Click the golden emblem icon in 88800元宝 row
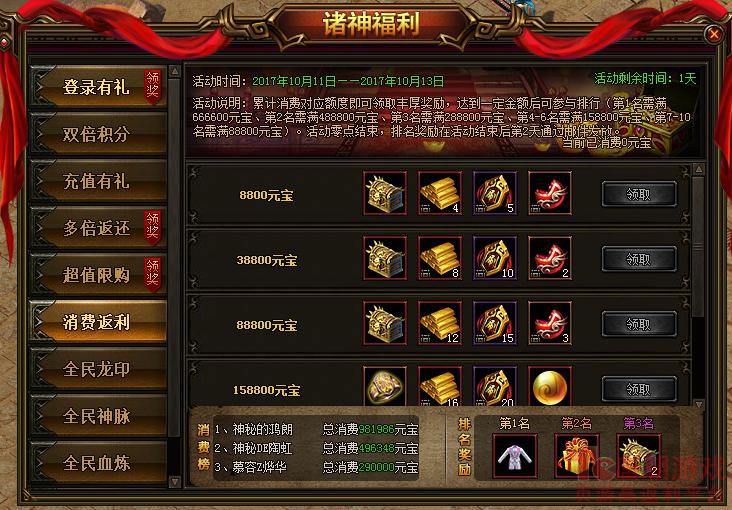 click(x=495, y=323)
